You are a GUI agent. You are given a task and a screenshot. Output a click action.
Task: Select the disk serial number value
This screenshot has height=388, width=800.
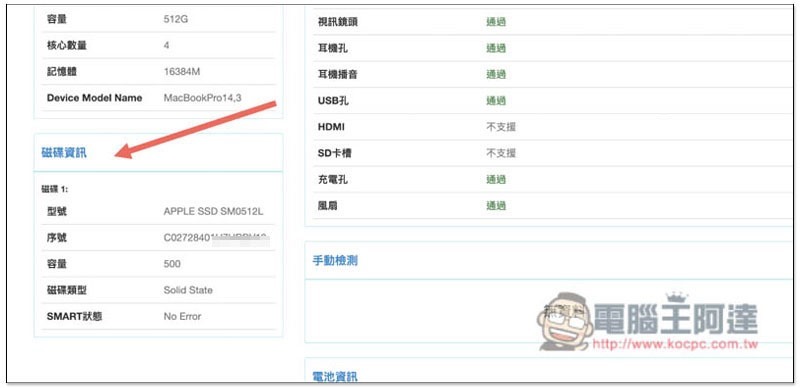(x=216, y=238)
